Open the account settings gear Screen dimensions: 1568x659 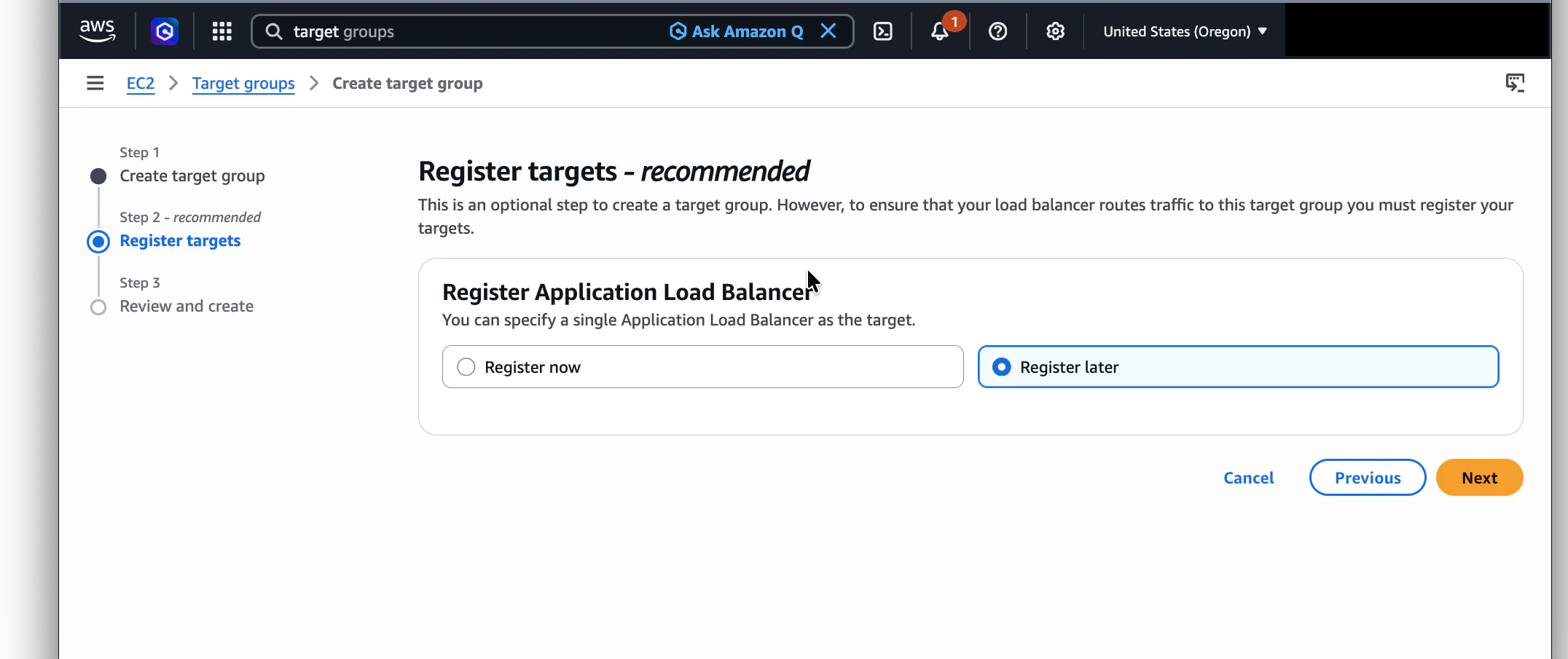[1054, 31]
